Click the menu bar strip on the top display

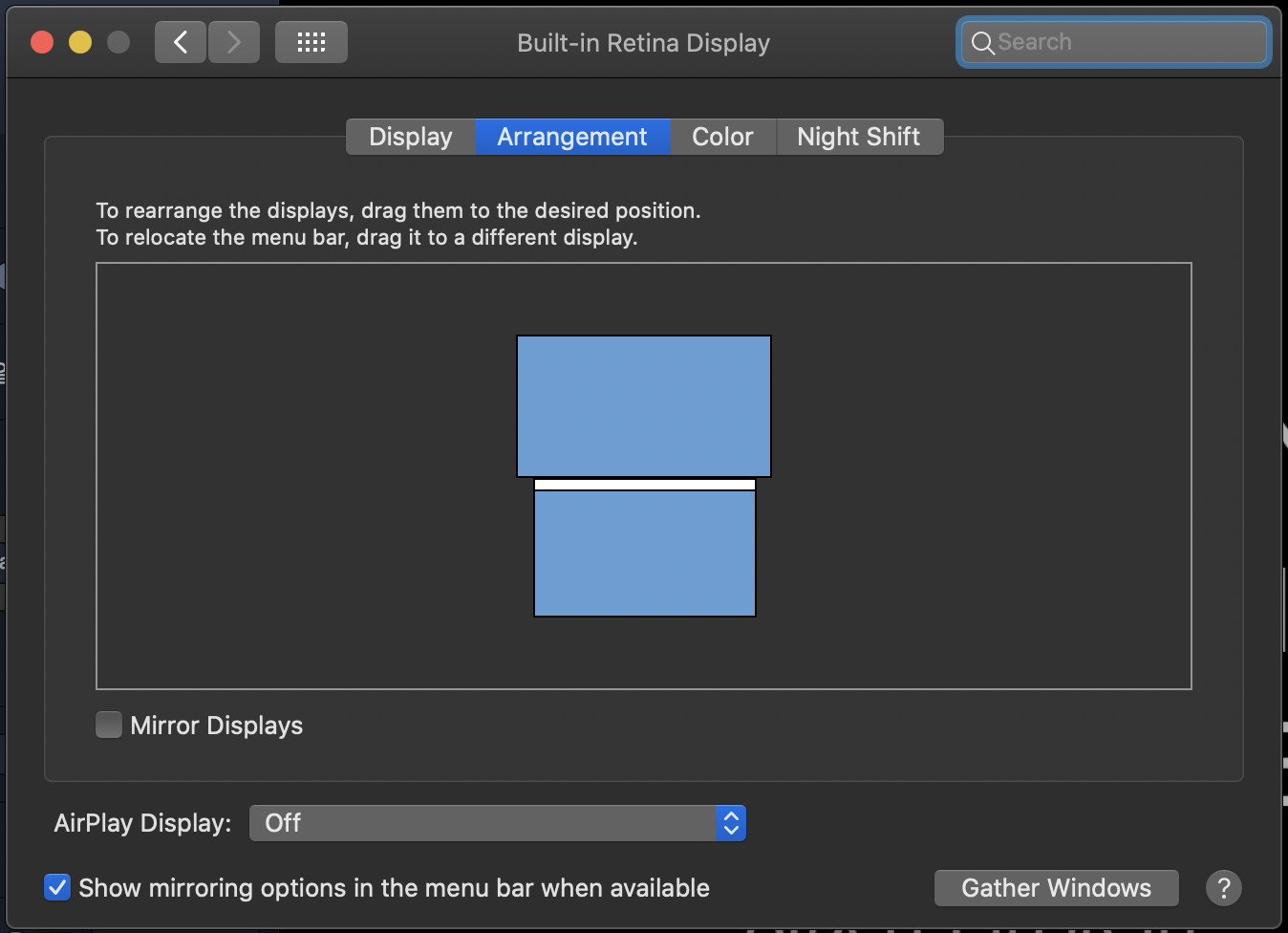point(645,483)
